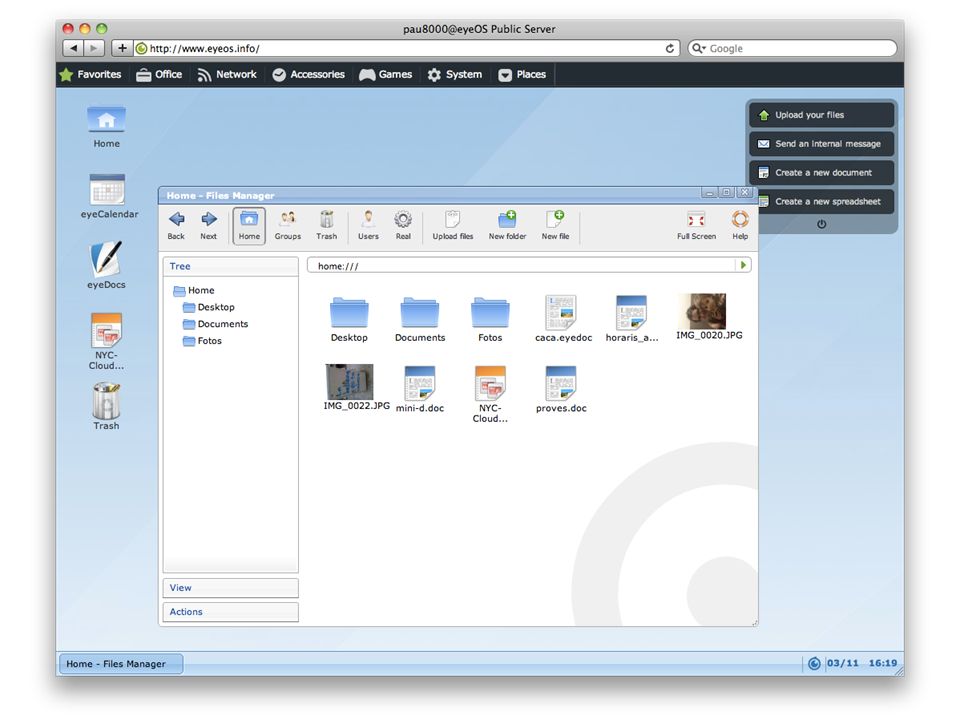Open the Office menu

pos(159,75)
